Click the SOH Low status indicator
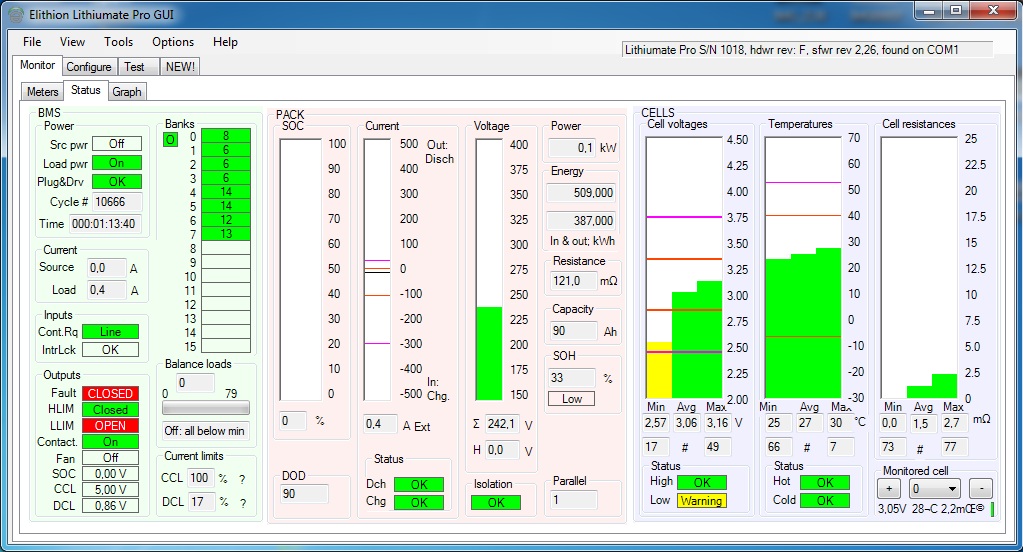1023x552 pixels. pos(571,399)
